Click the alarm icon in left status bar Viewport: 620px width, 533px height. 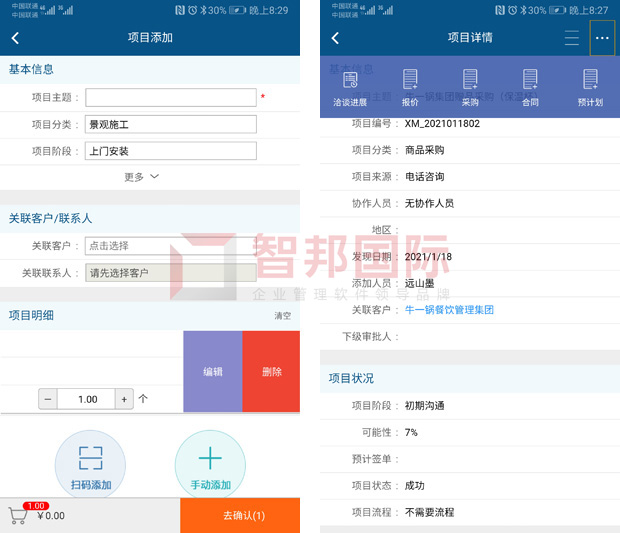coord(193,10)
